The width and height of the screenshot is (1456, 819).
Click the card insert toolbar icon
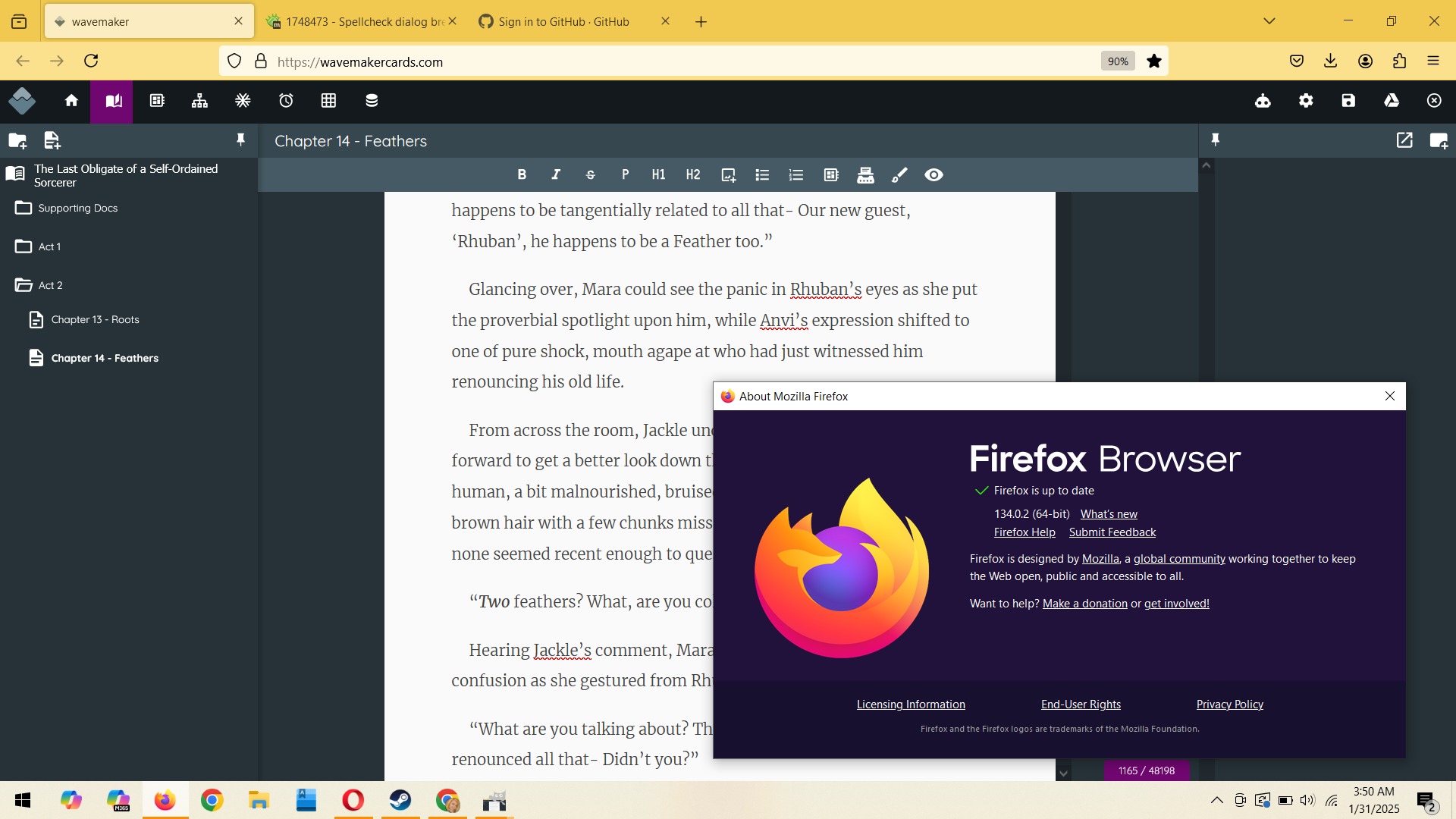[x=831, y=175]
